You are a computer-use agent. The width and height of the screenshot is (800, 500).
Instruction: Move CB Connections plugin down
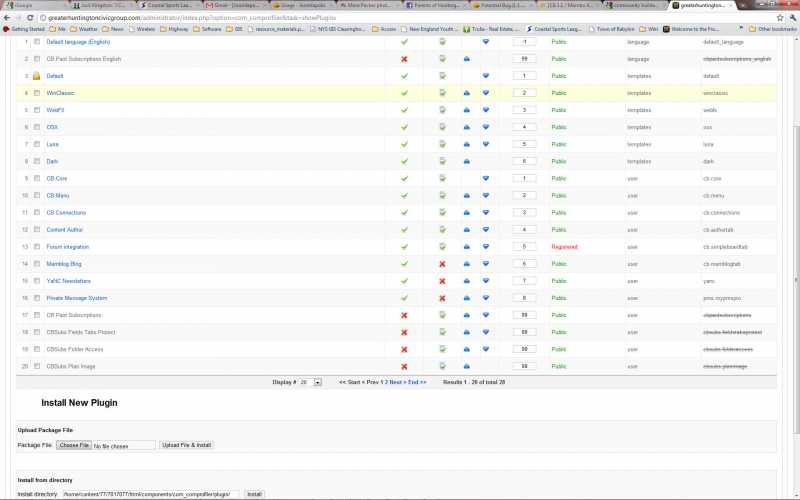[486, 213]
